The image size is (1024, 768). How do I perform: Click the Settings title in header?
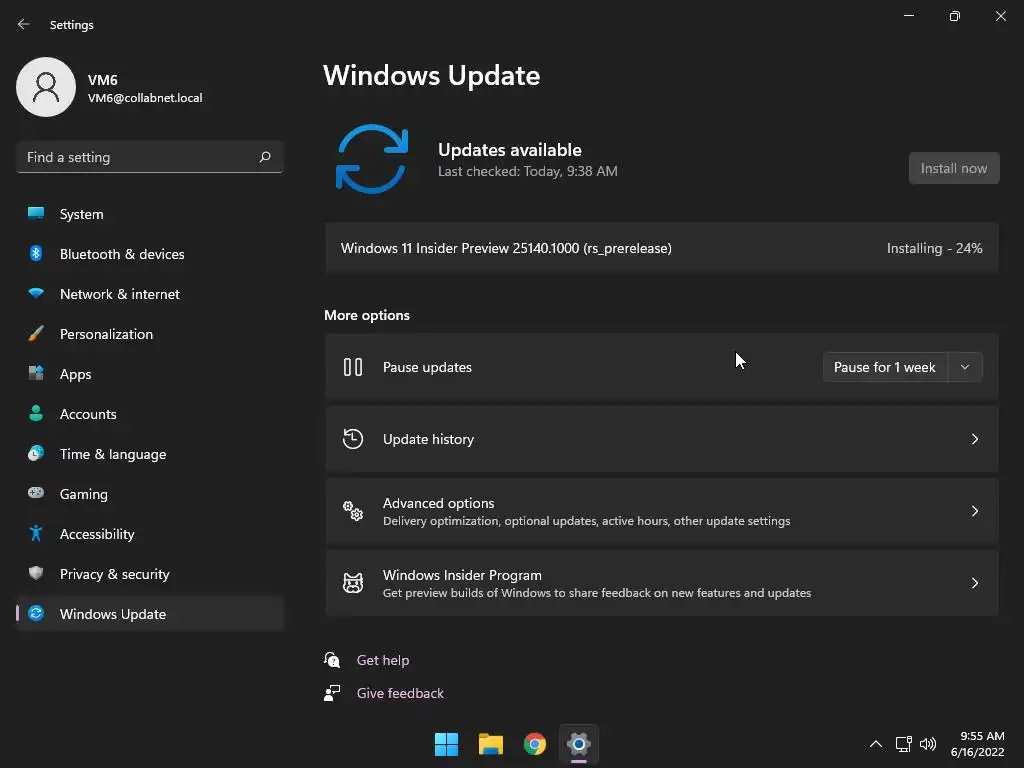coord(72,25)
